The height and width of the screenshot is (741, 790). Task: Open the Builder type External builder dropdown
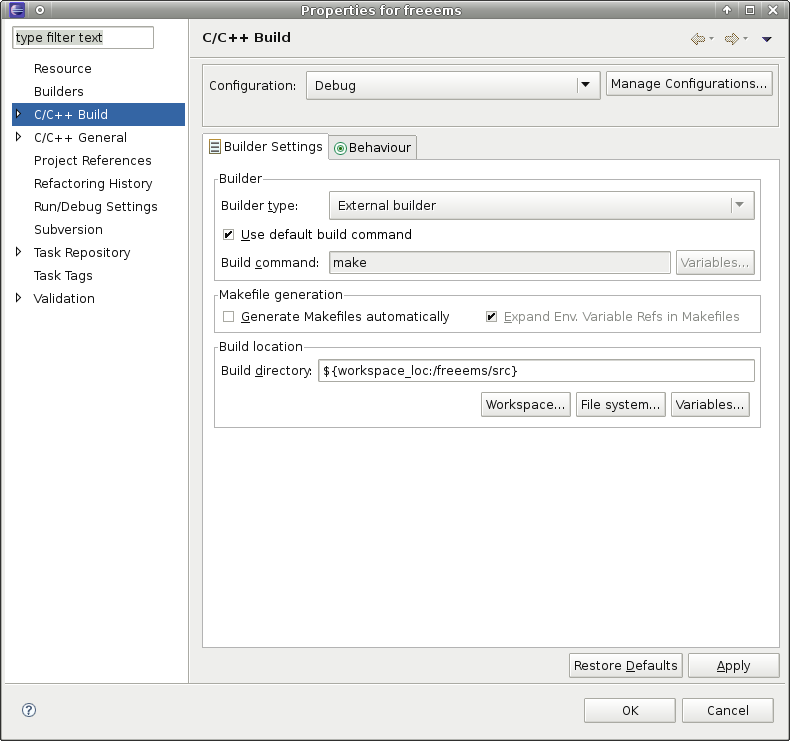542,205
